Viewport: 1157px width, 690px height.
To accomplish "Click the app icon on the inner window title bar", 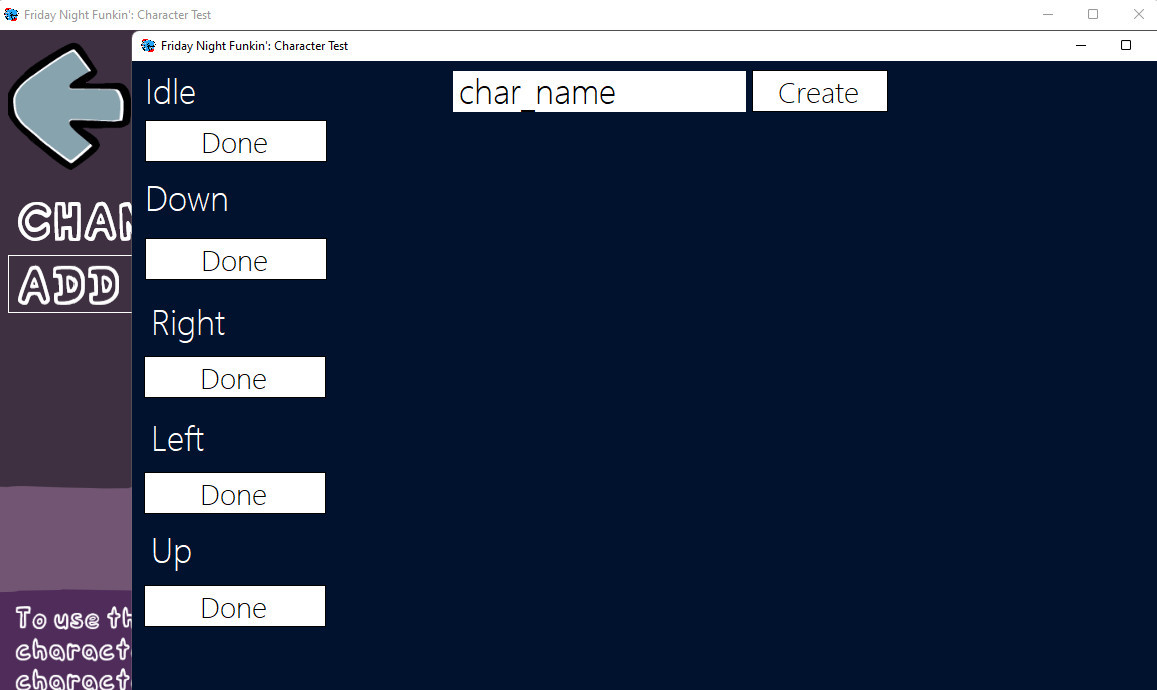I will click(146, 45).
